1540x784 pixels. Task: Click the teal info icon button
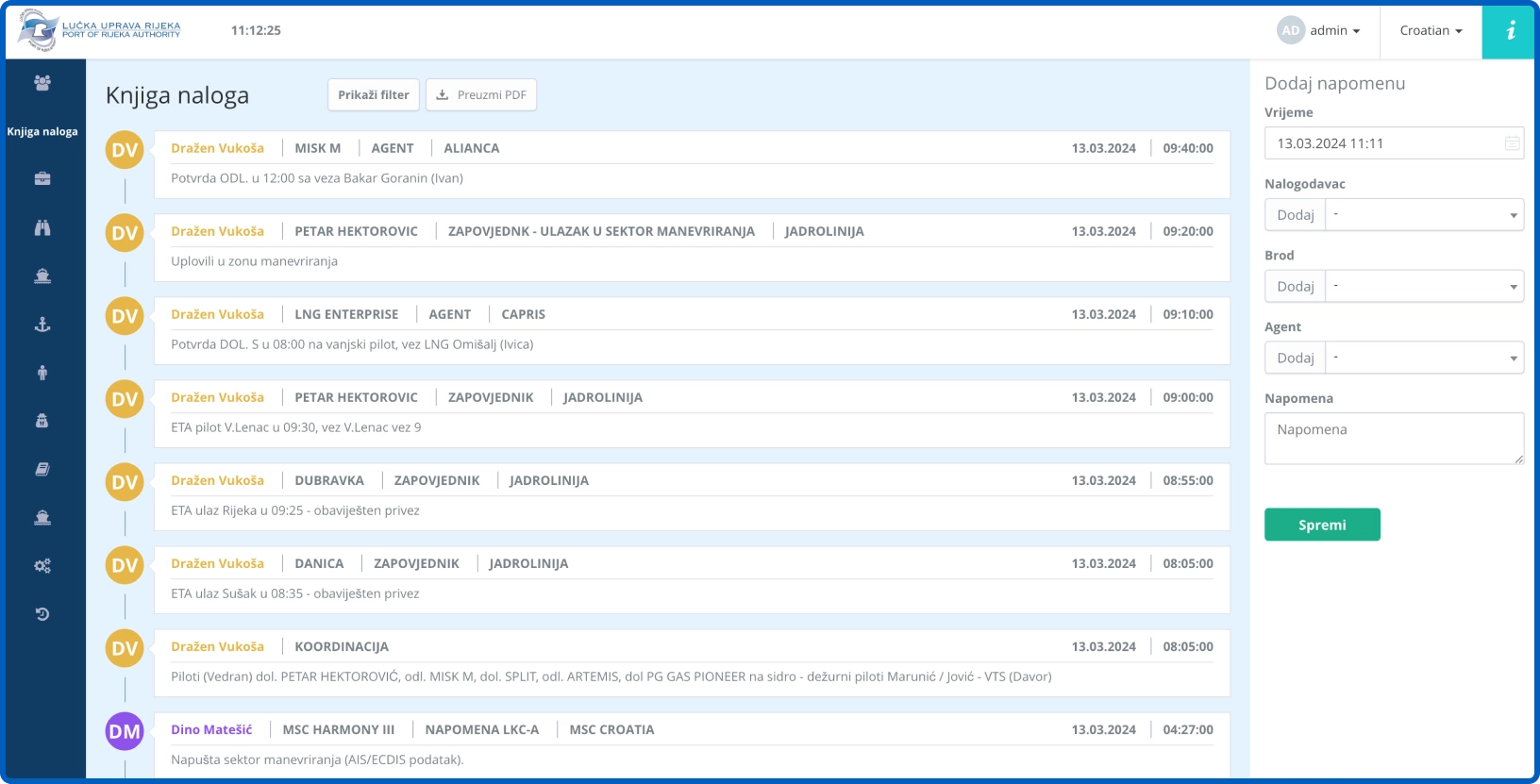(x=1508, y=31)
